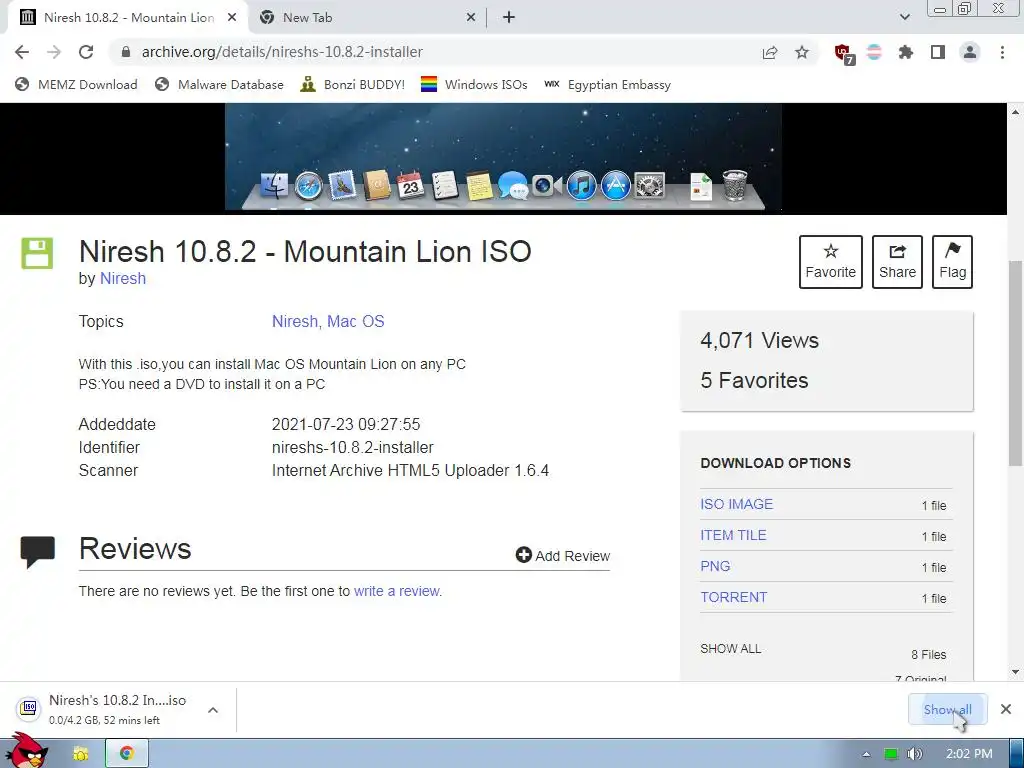
Task: Click the 2:02 PM clock
Action: [969, 754]
